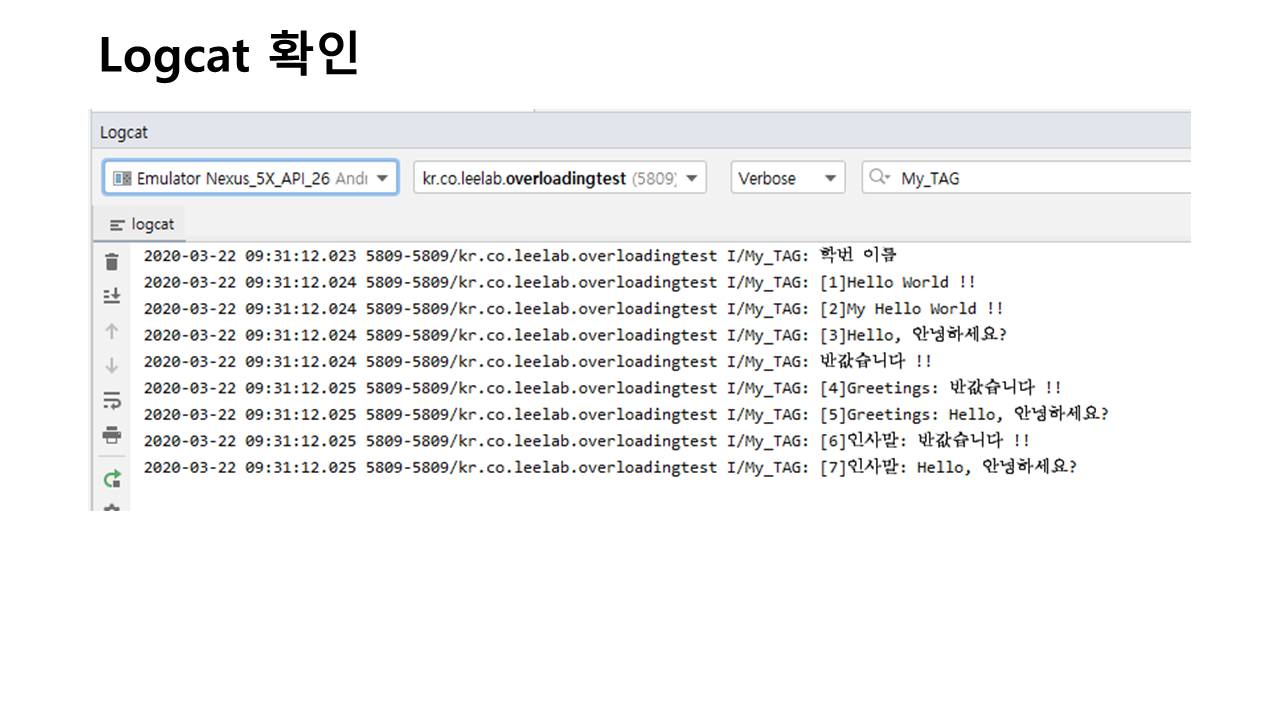Click the Scroll to End icon
This screenshot has width=1280, height=720.
click(x=112, y=296)
